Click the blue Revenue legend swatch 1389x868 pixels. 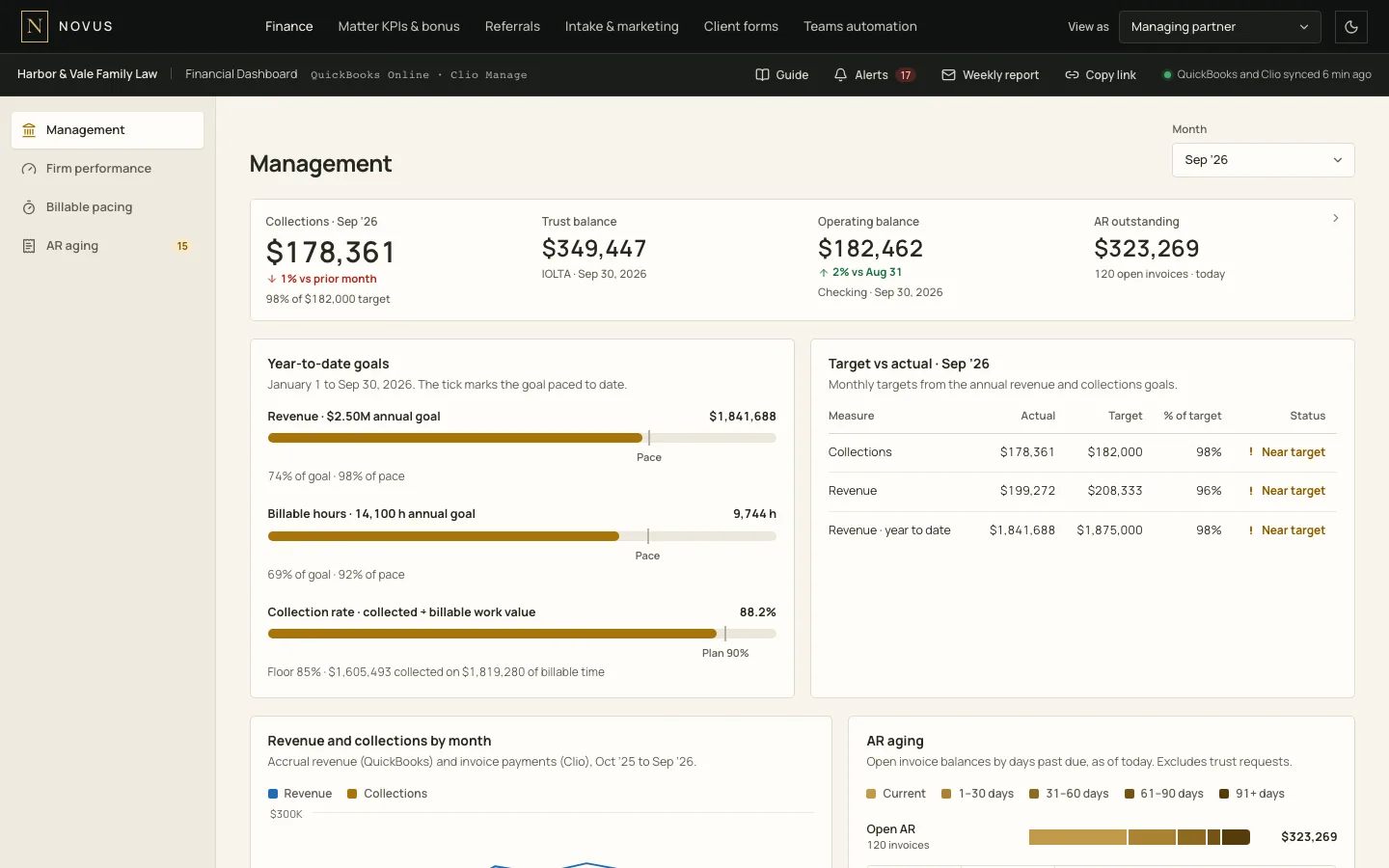point(273,794)
